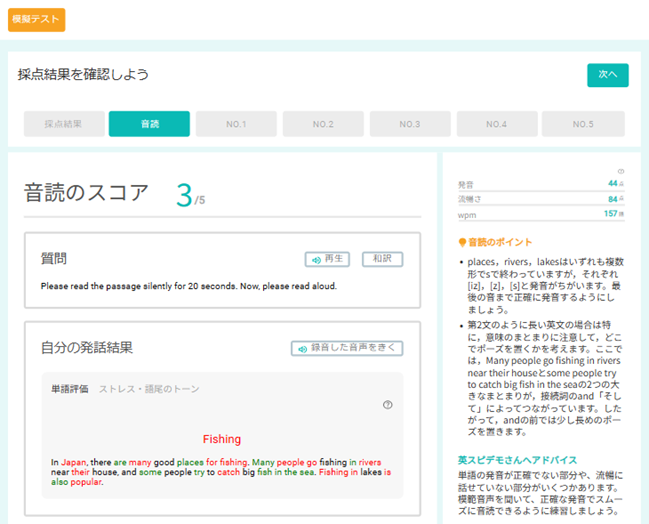Switch to the NO.3 tab
The width and height of the screenshot is (649, 524).
click(x=410, y=124)
